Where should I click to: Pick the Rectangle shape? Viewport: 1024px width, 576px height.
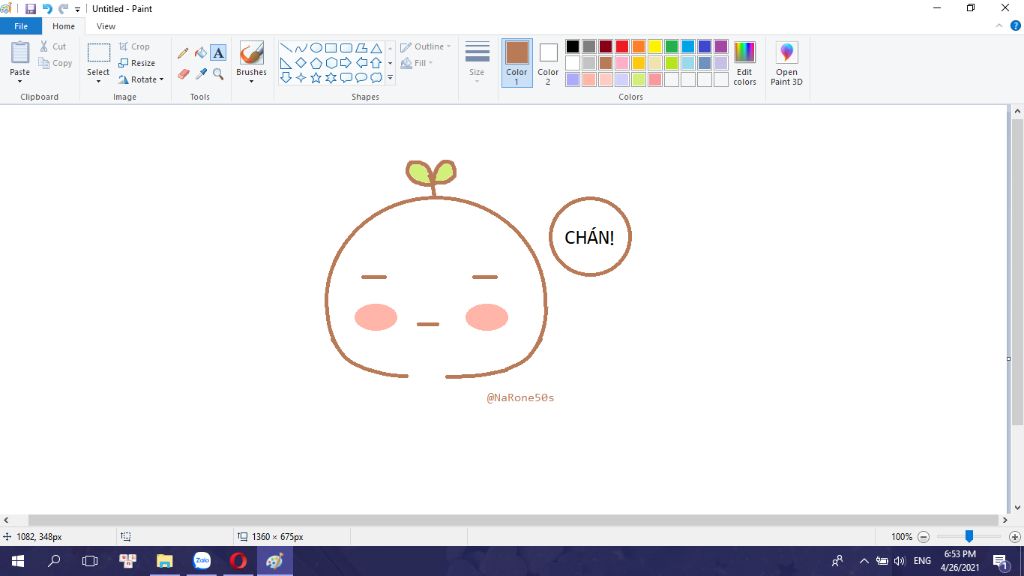pos(330,48)
